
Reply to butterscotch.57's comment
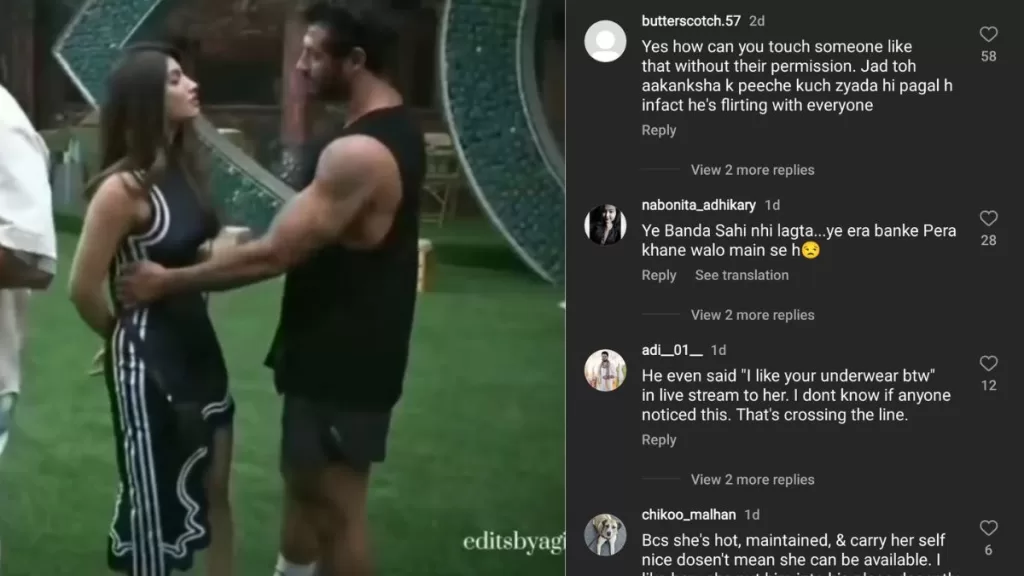pyautogui.click(x=658, y=130)
